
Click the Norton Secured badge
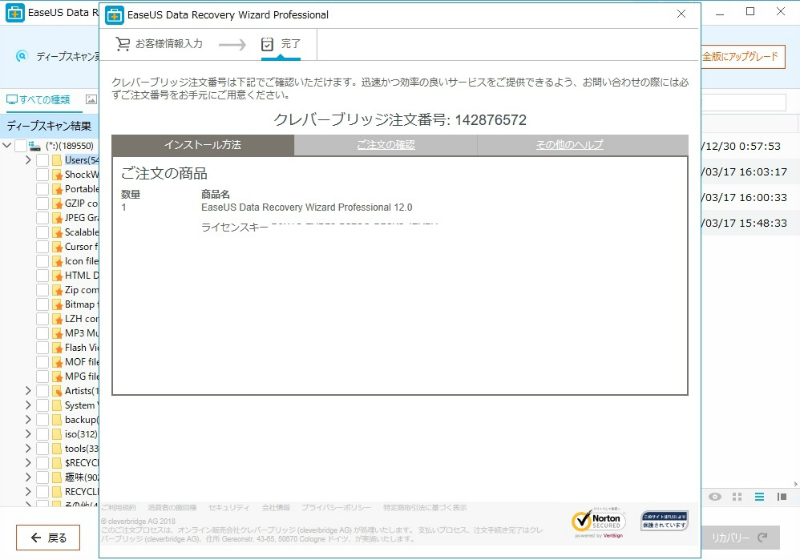coord(598,523)
